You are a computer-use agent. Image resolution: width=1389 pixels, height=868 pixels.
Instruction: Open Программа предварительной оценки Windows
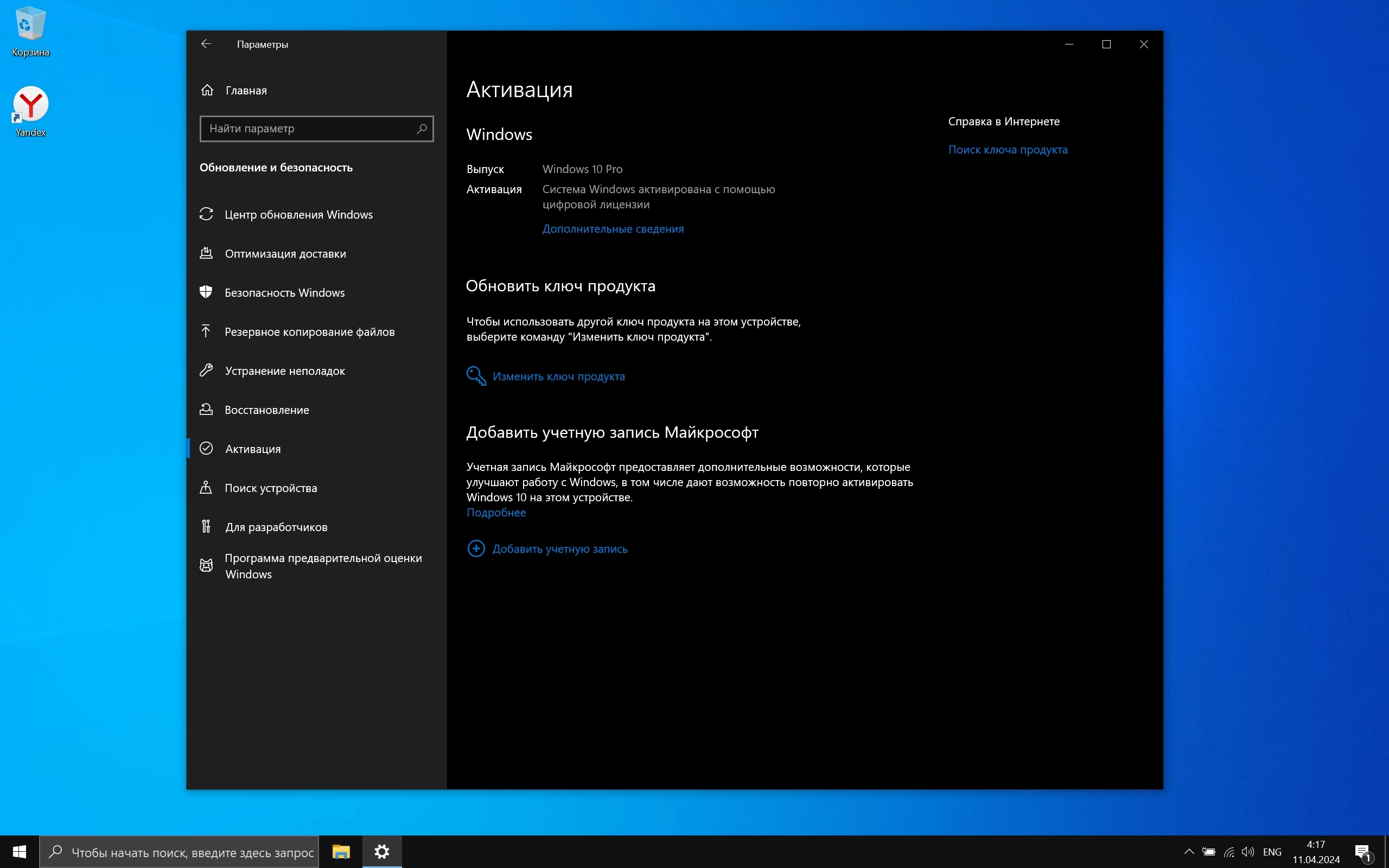click(x=323, y=566)
